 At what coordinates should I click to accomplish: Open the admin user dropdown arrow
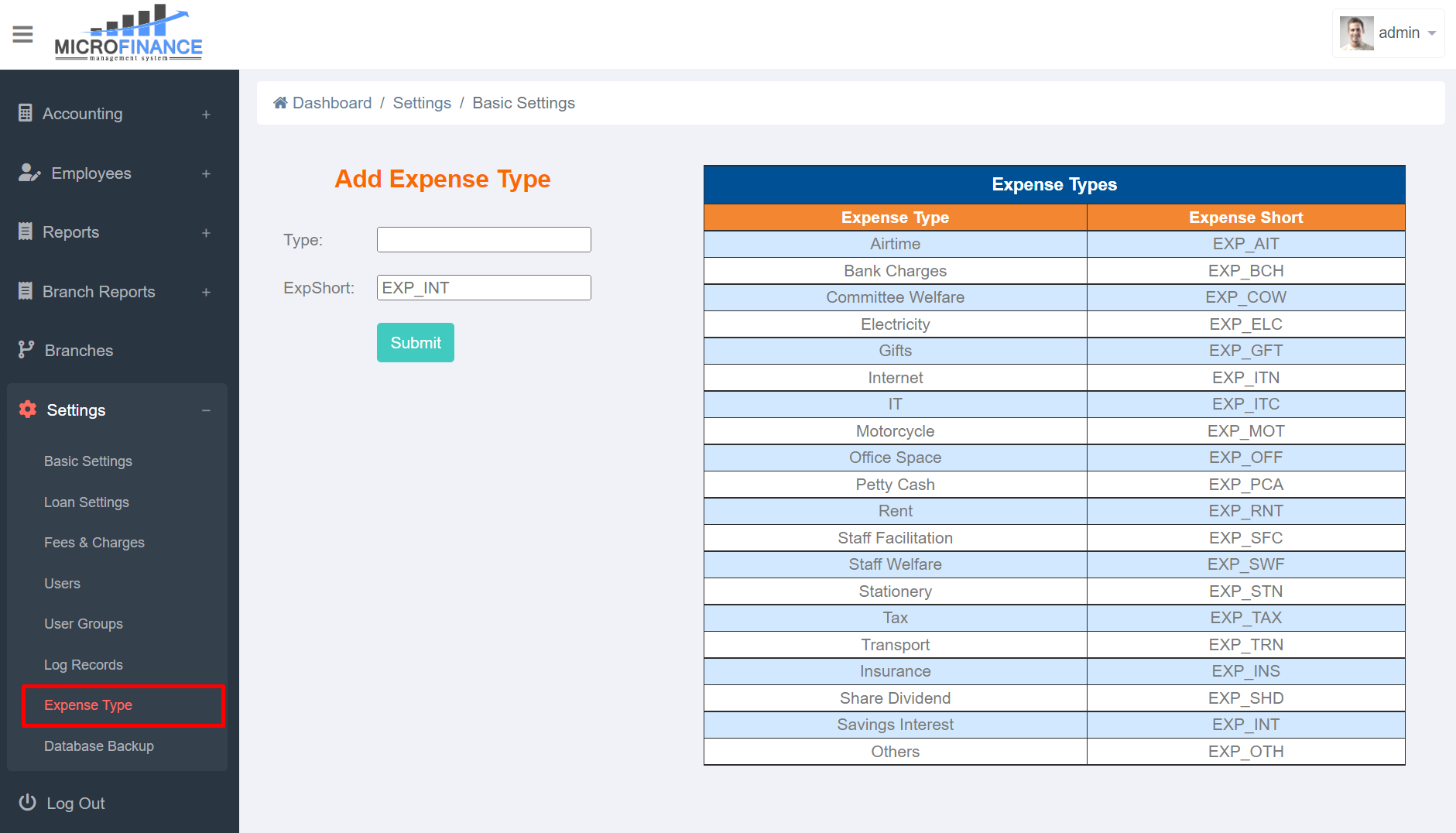point(1432,33)
